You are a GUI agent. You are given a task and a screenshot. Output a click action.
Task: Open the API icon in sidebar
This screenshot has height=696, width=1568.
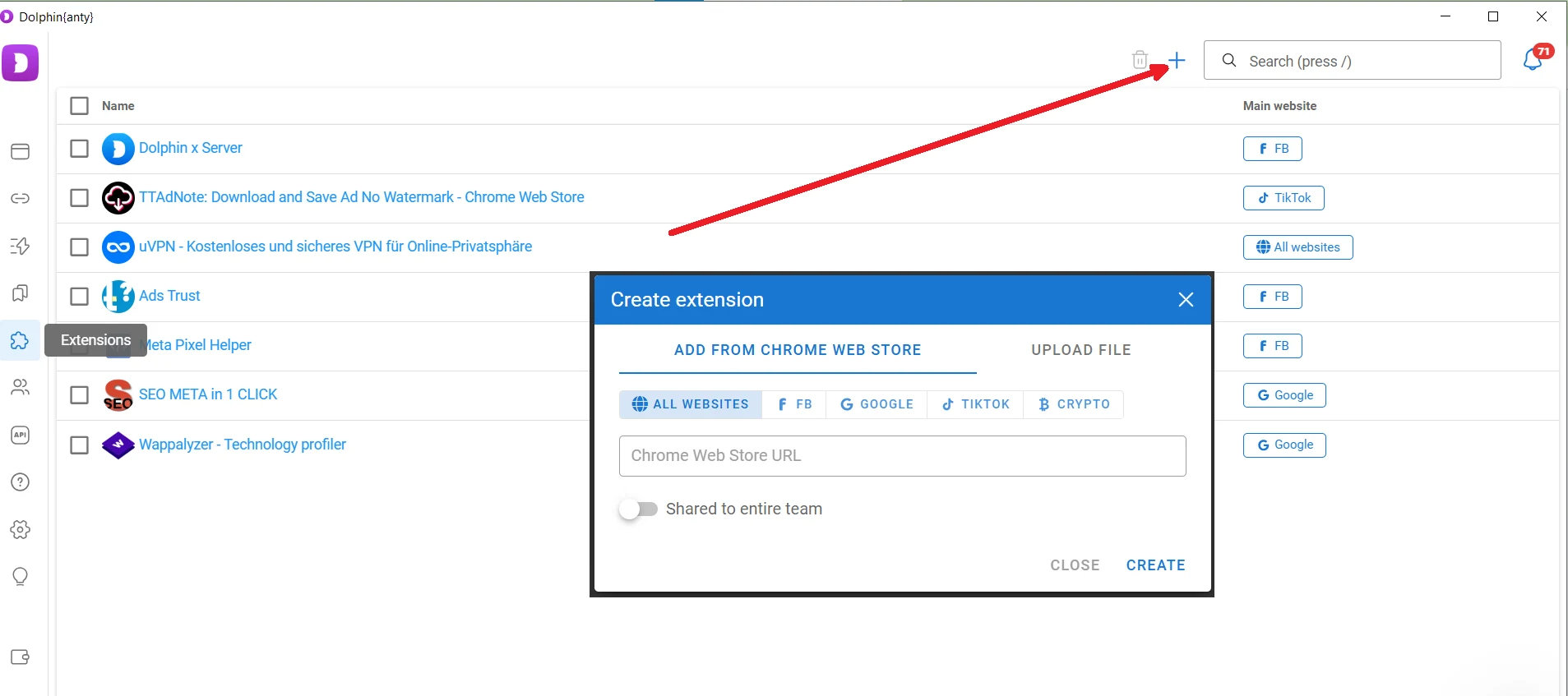21,435
